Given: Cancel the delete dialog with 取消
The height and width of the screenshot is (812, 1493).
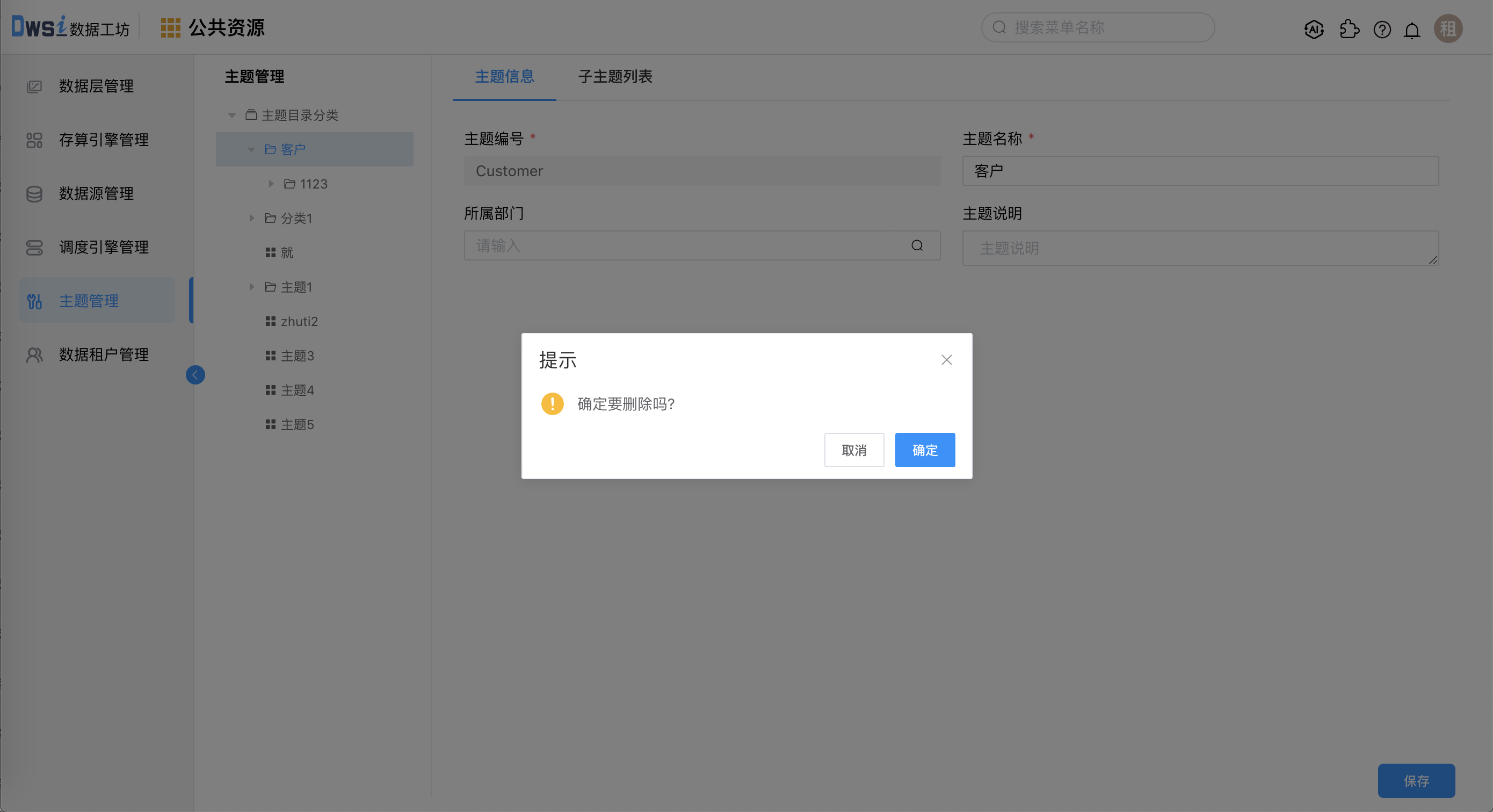Looking at the screenshot, I should point(854,450).
